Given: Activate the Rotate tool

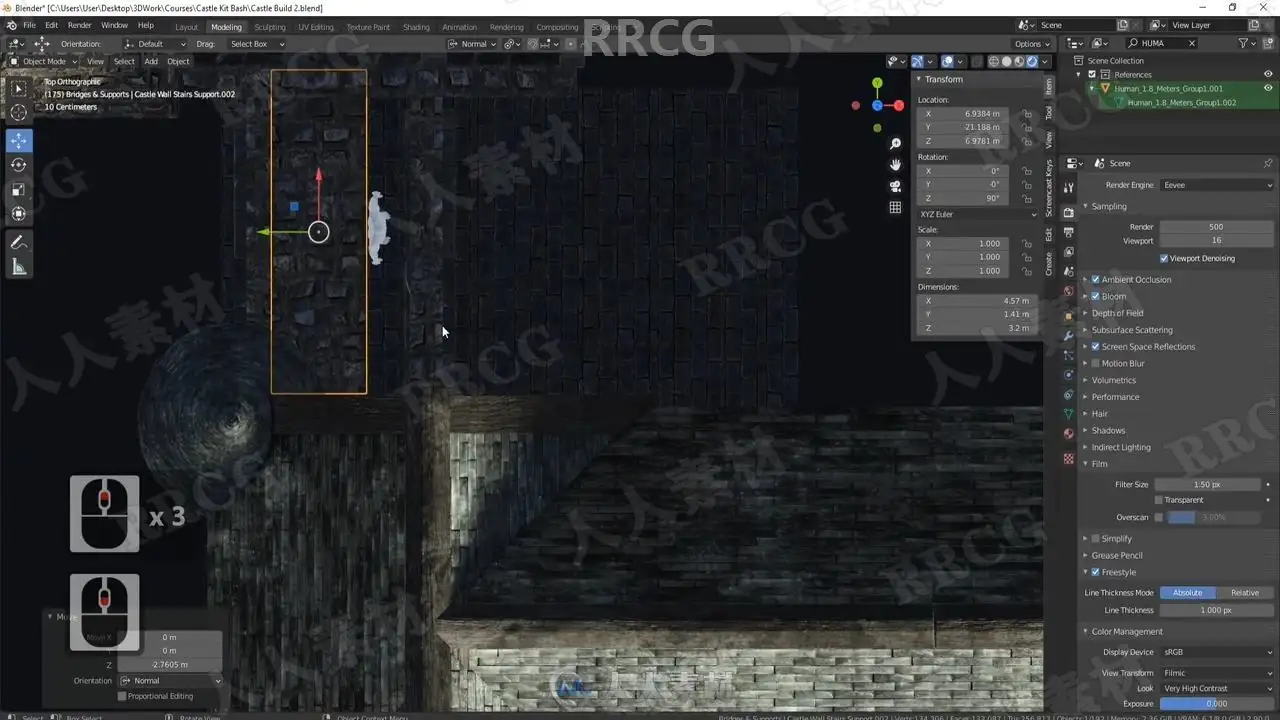Looking at the screenshot, I should pos(19,165).
